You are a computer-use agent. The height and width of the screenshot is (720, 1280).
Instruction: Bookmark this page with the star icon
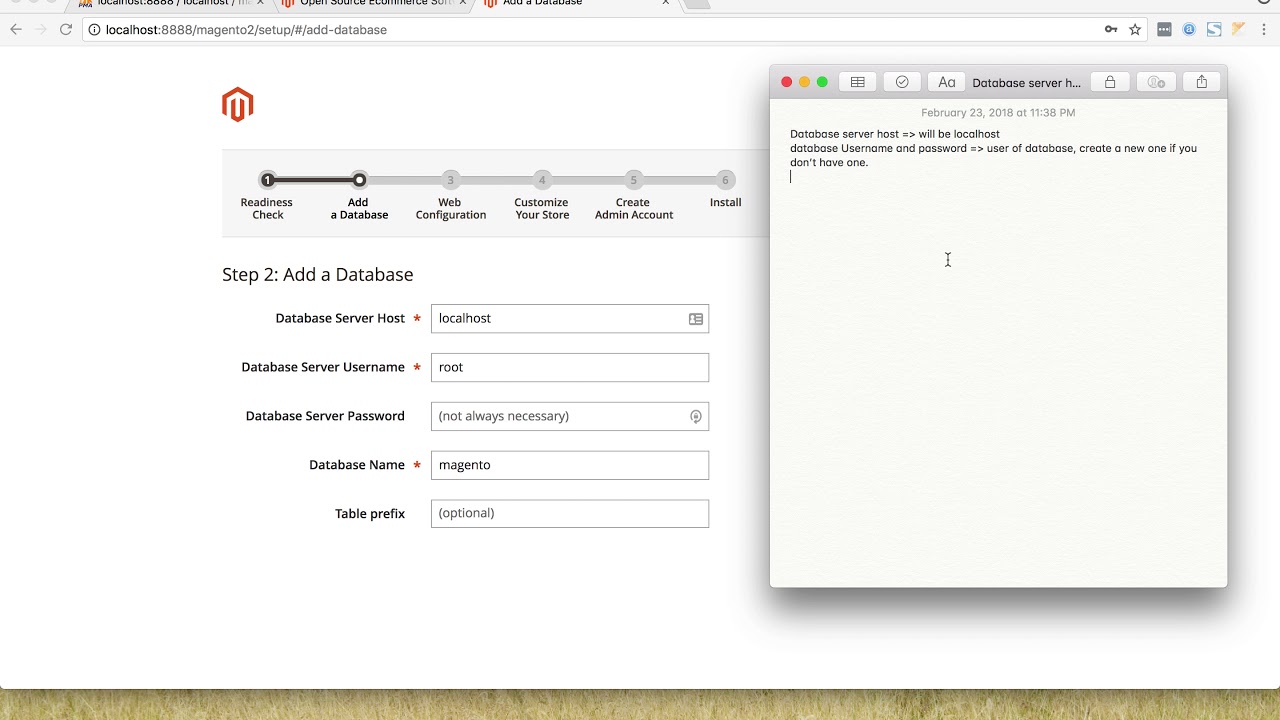point(1135,30)
